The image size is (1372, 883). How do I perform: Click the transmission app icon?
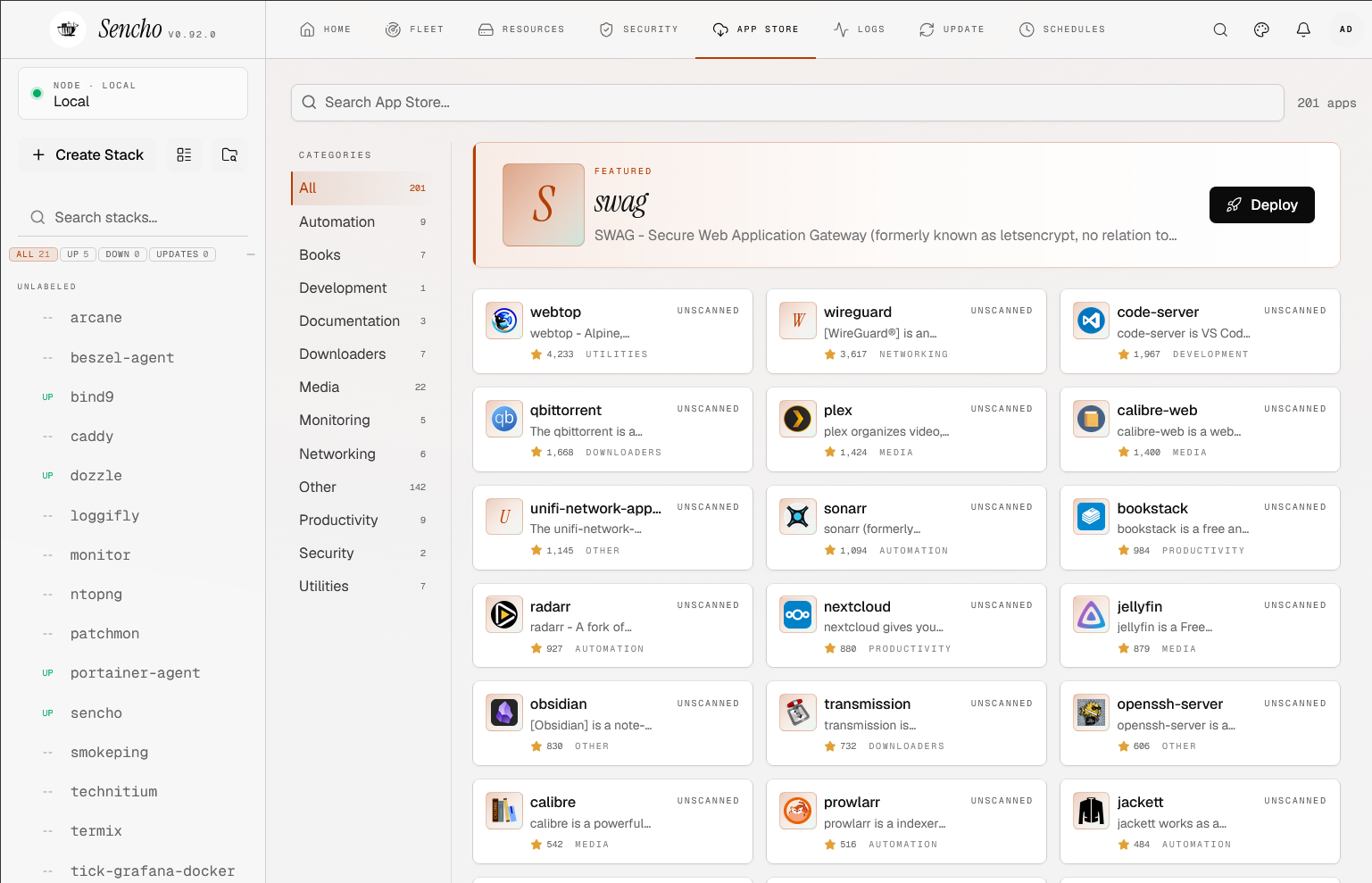click(798, 712)
